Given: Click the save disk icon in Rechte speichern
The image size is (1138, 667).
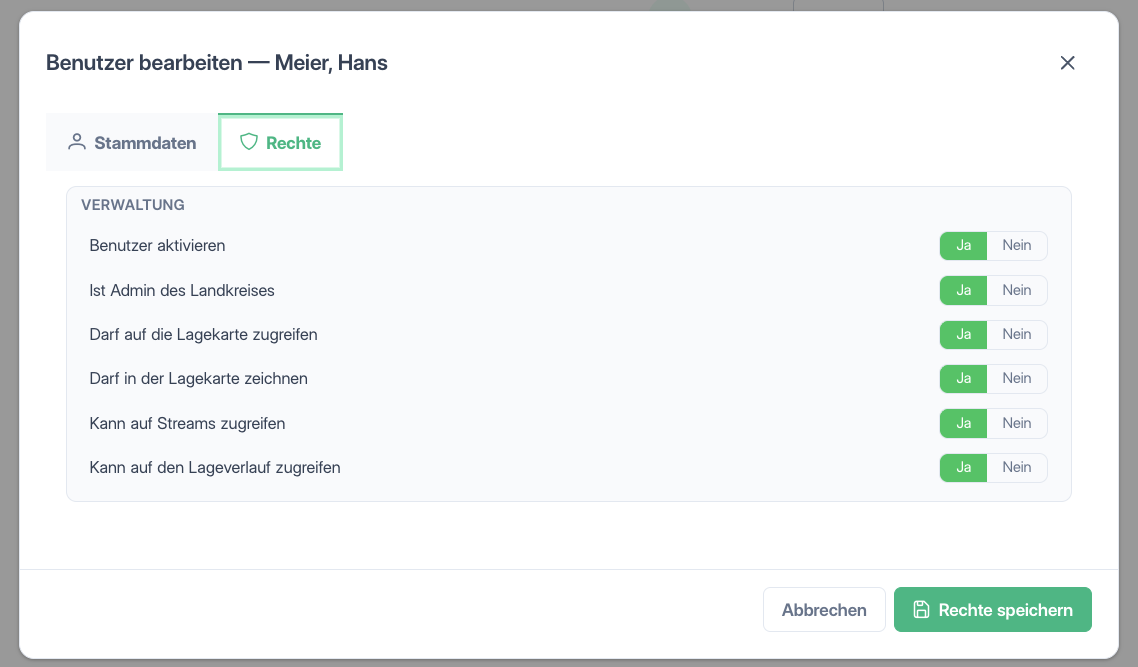Looking at the screenshot, I should (921, 610).
